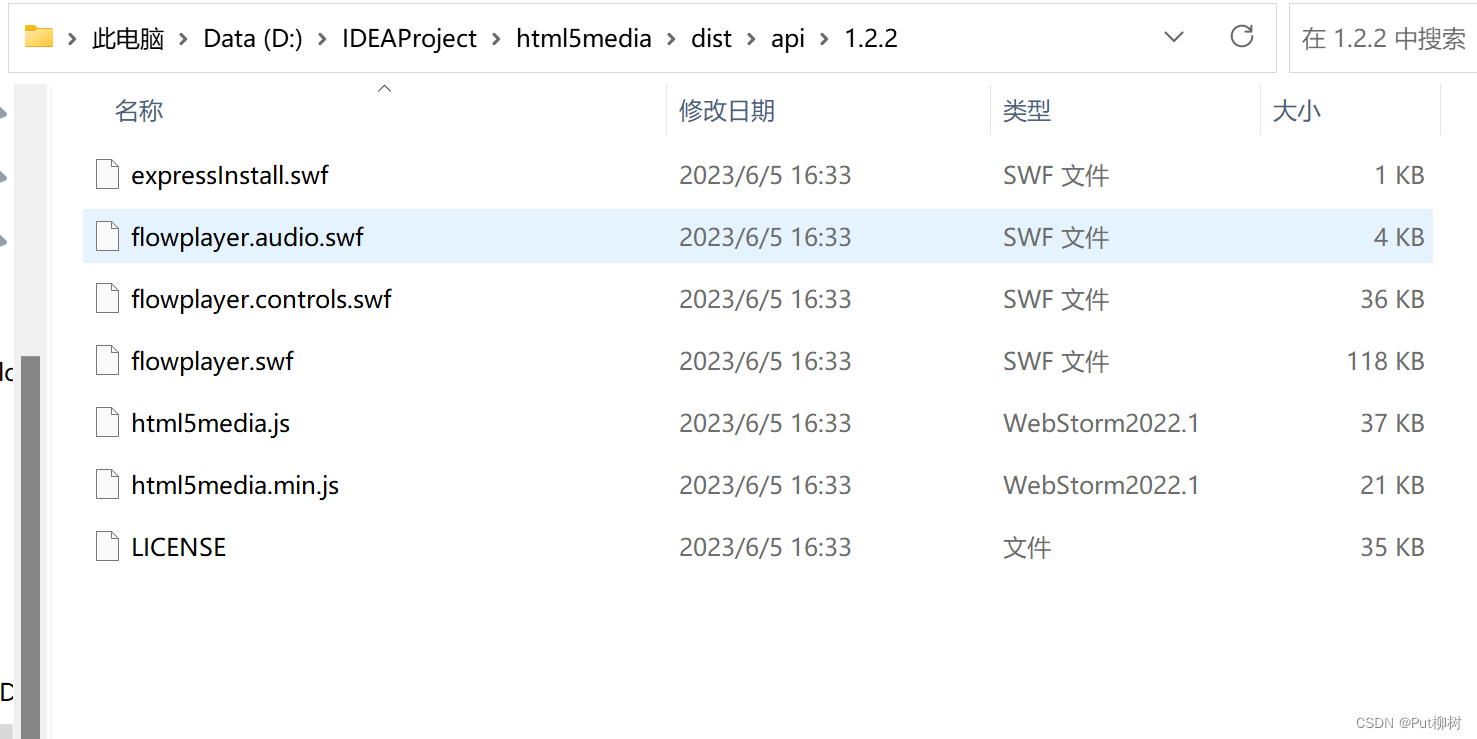Click the flowplayer.controls.swf file icon
The image size is (1477, 739).
106,298
